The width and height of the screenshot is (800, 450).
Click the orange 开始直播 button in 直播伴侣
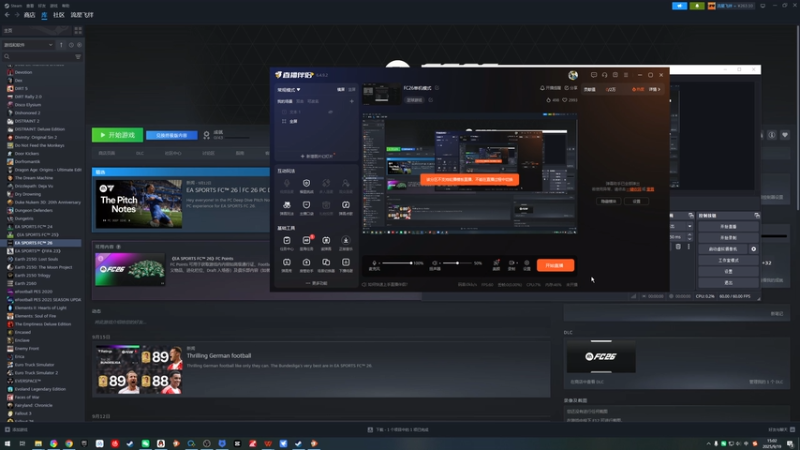click(x=555, y=265)
